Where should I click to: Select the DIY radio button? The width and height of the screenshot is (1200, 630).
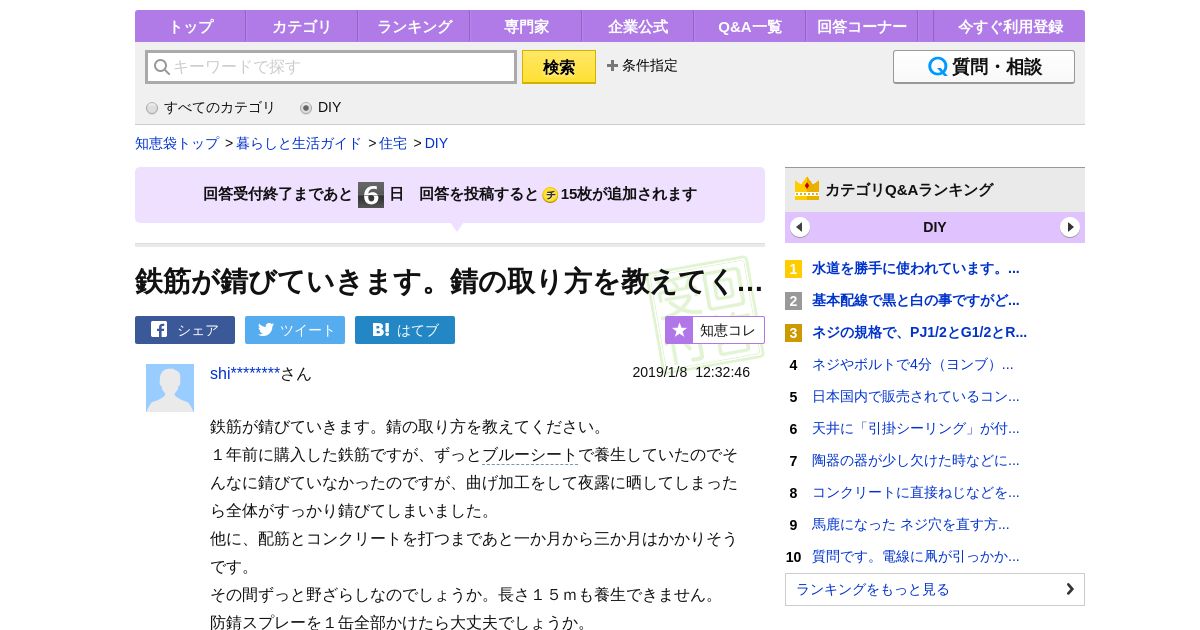(306, 108)
